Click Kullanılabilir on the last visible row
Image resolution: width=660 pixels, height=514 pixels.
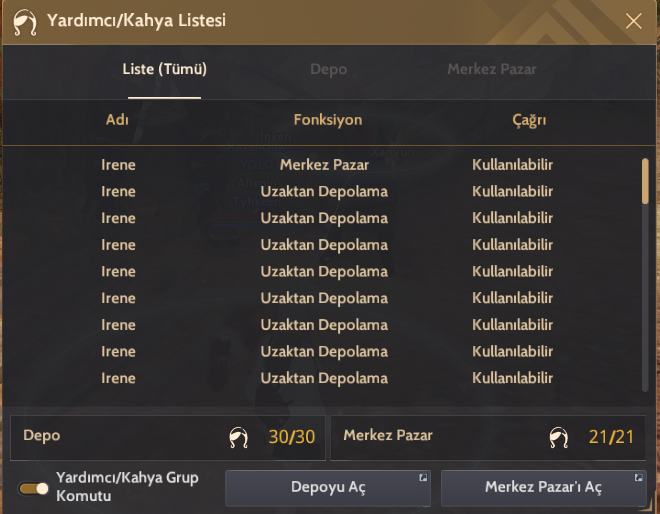click(x=512, y=378)
